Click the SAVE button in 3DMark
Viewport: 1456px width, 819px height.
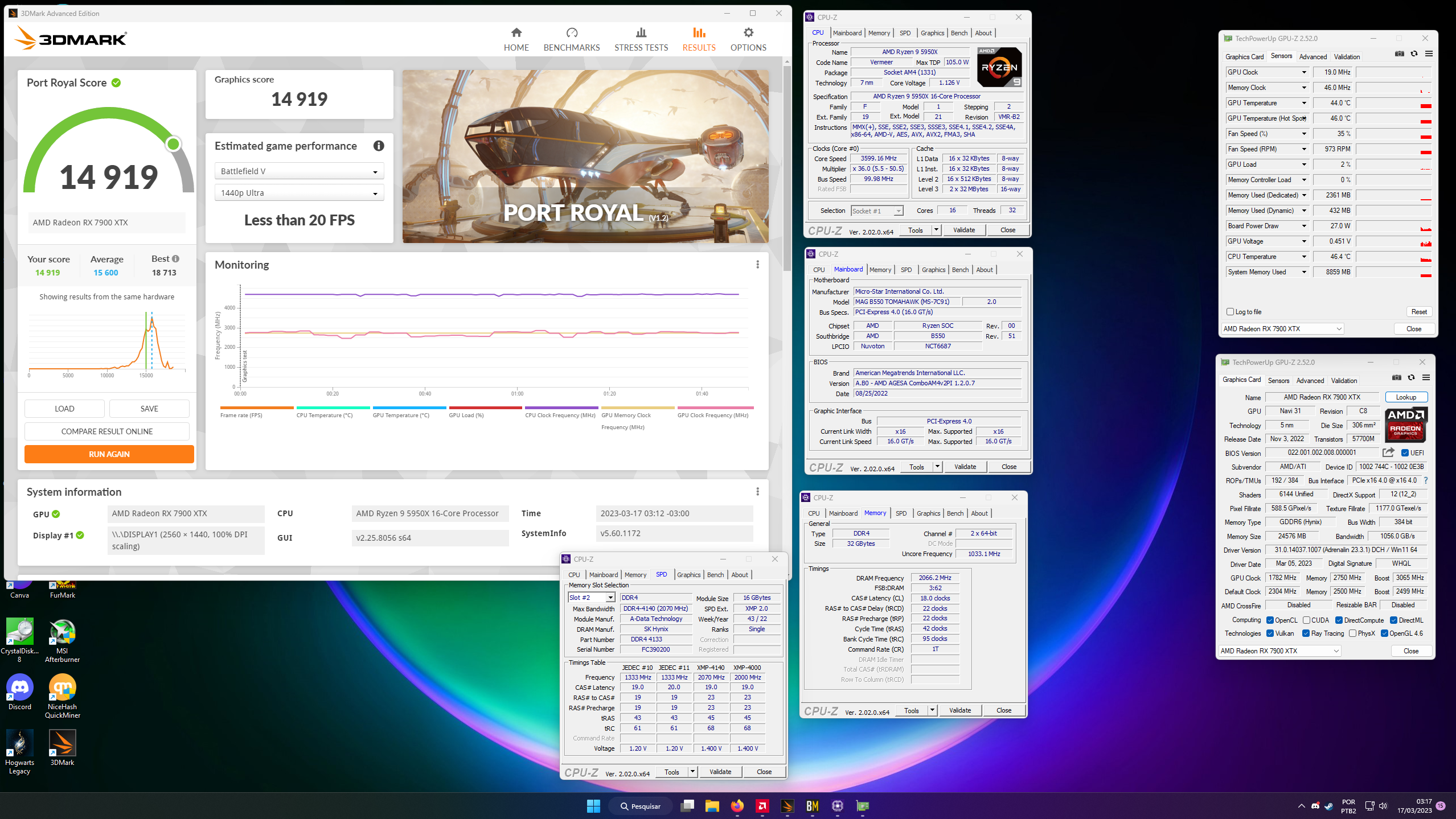[x=149, y=409]
